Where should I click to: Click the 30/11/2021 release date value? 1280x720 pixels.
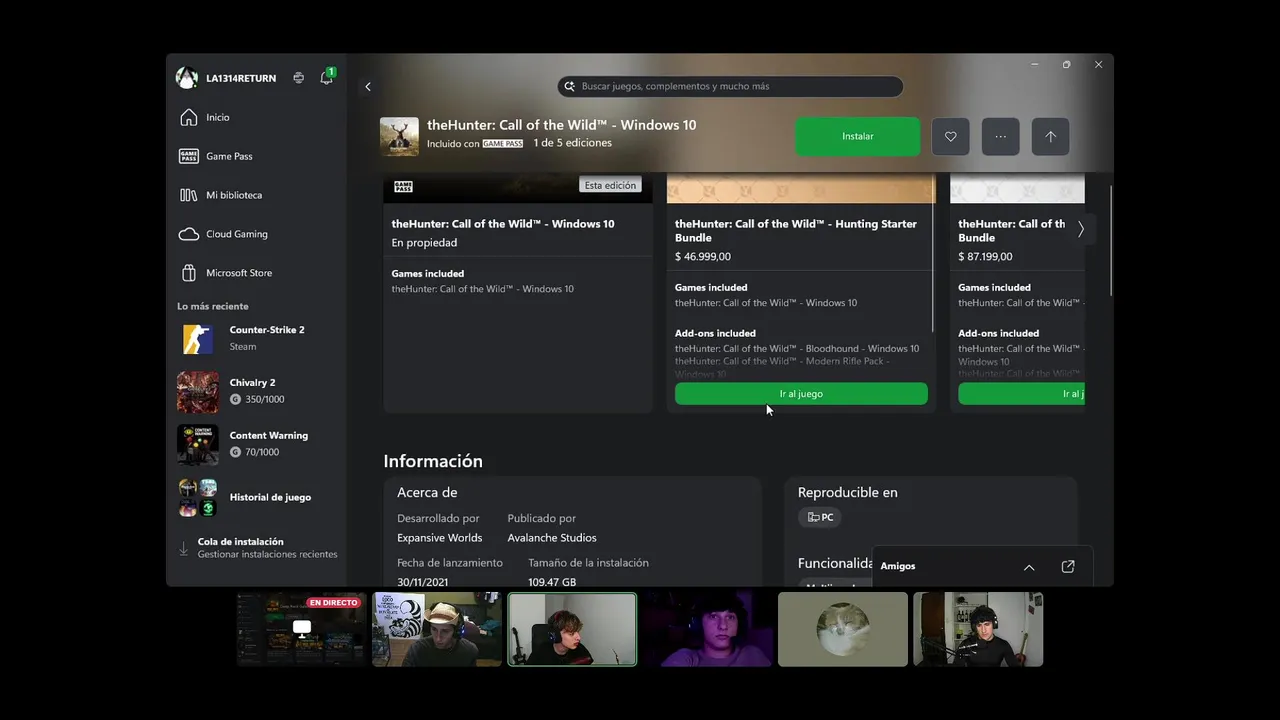(422, 581)
